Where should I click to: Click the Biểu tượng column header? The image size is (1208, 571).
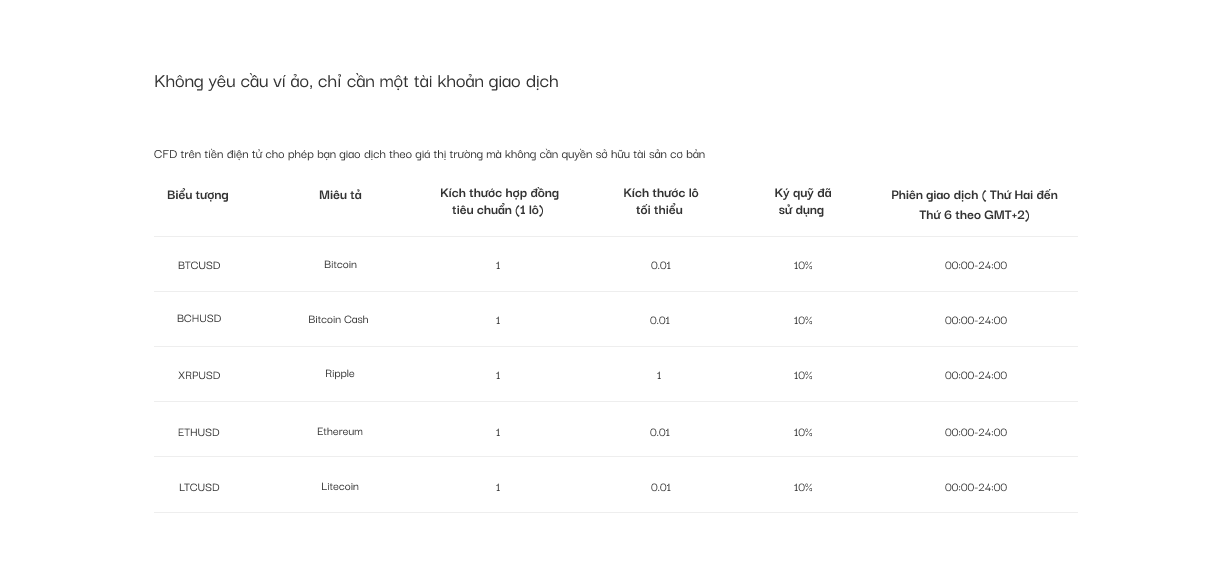(198, 195)
